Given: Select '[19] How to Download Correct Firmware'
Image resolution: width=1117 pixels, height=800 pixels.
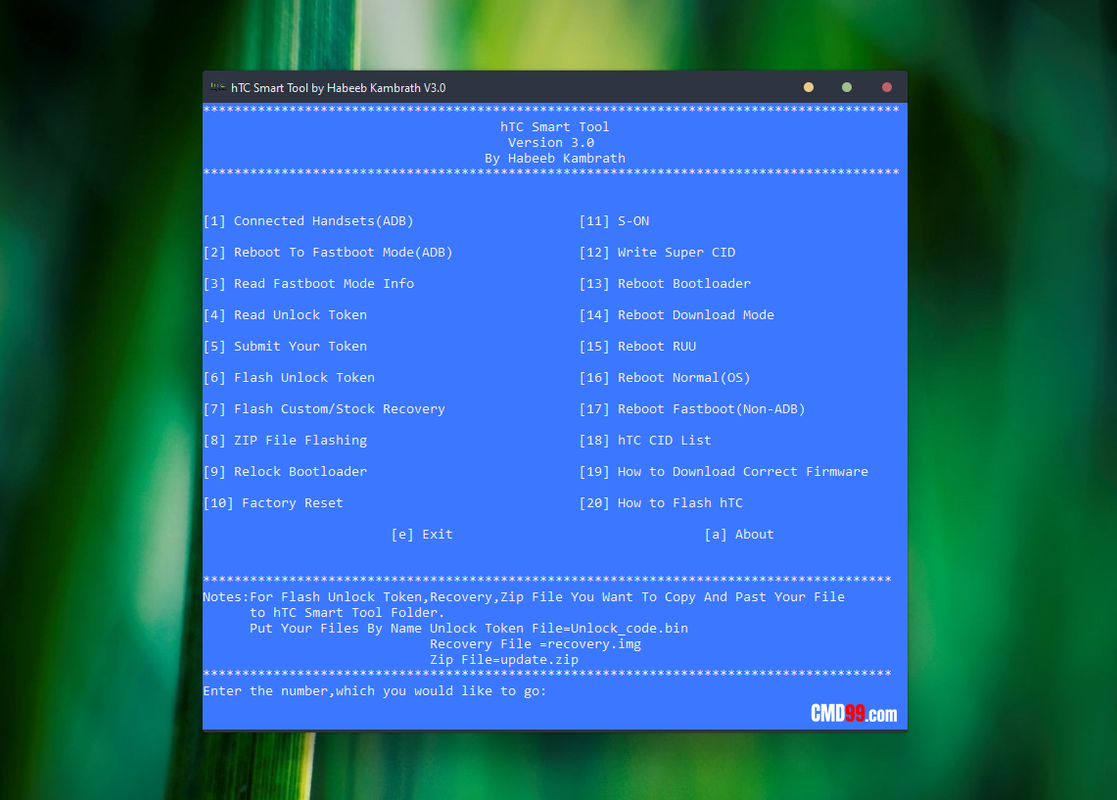Looking at the screenshot, I should tap(724, 472).
